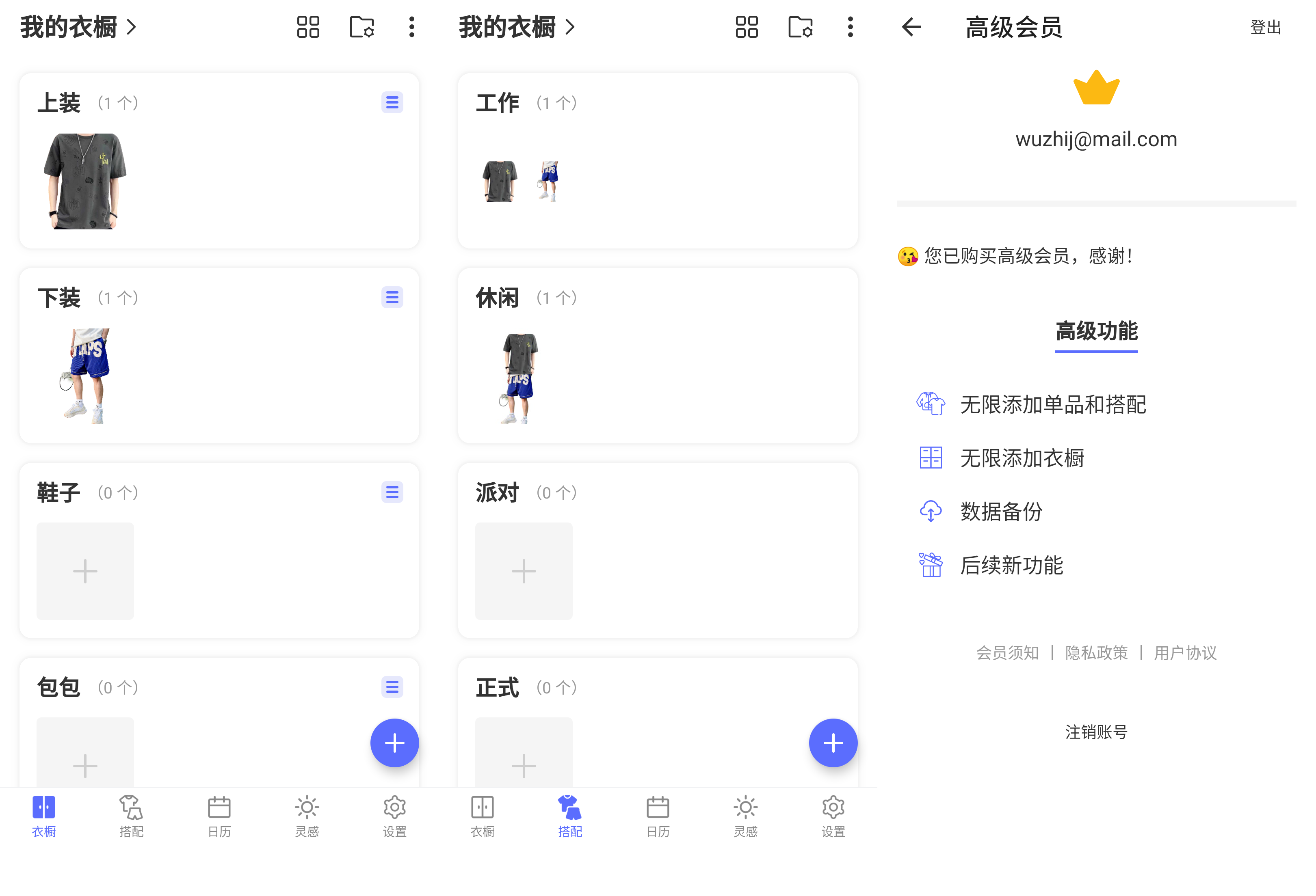Switch to 日历 tab in left bottom bar
Viewport: 1316px width, 896px height.
219,816
